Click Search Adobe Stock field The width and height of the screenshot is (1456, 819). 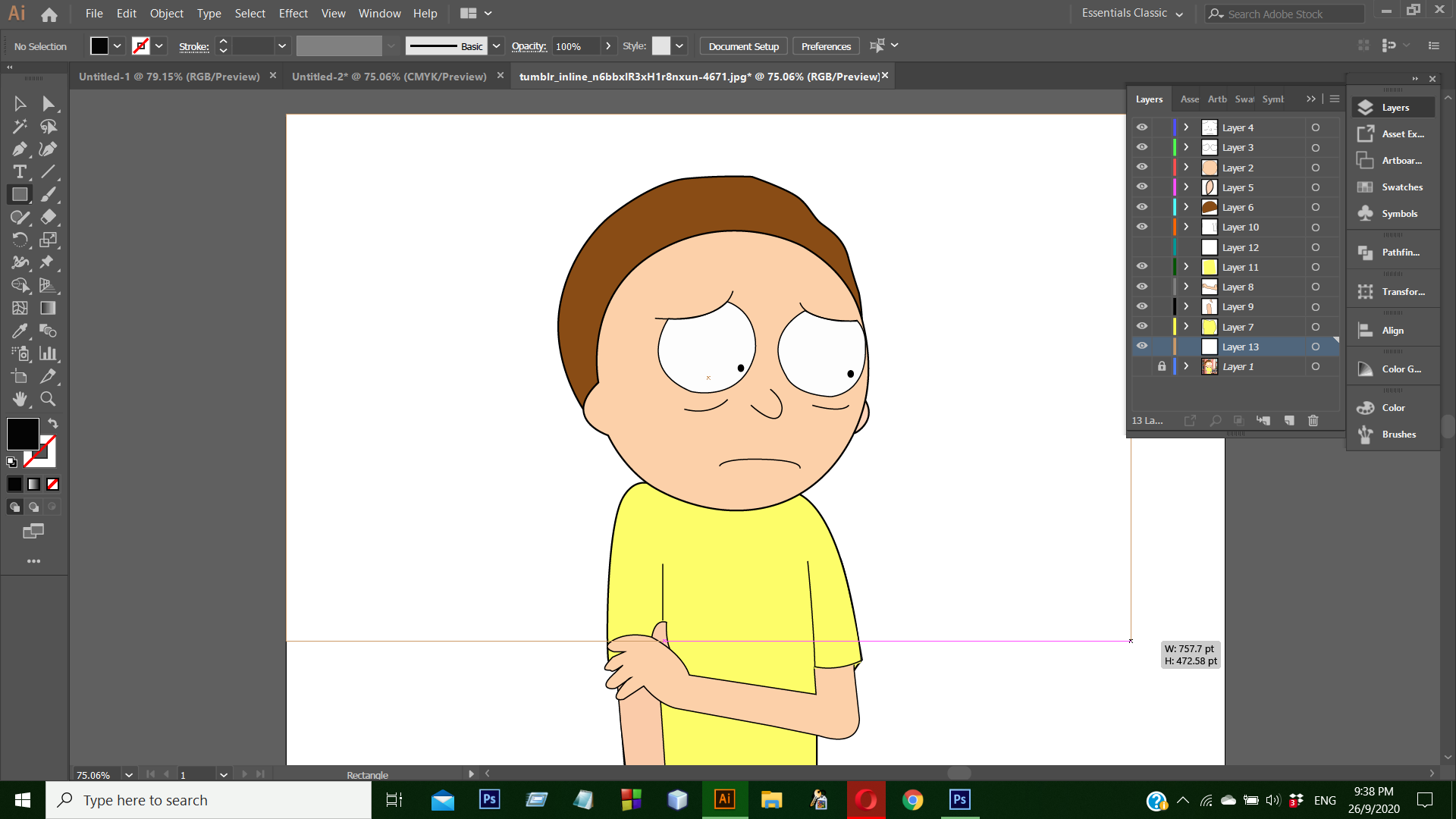tap(1285, 14)
